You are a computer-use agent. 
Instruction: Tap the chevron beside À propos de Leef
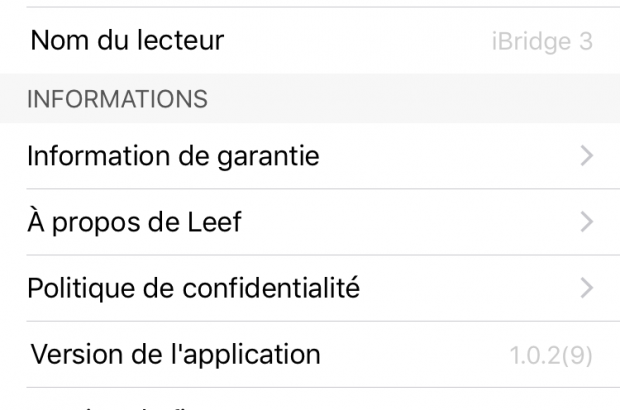tap(587, 222)
